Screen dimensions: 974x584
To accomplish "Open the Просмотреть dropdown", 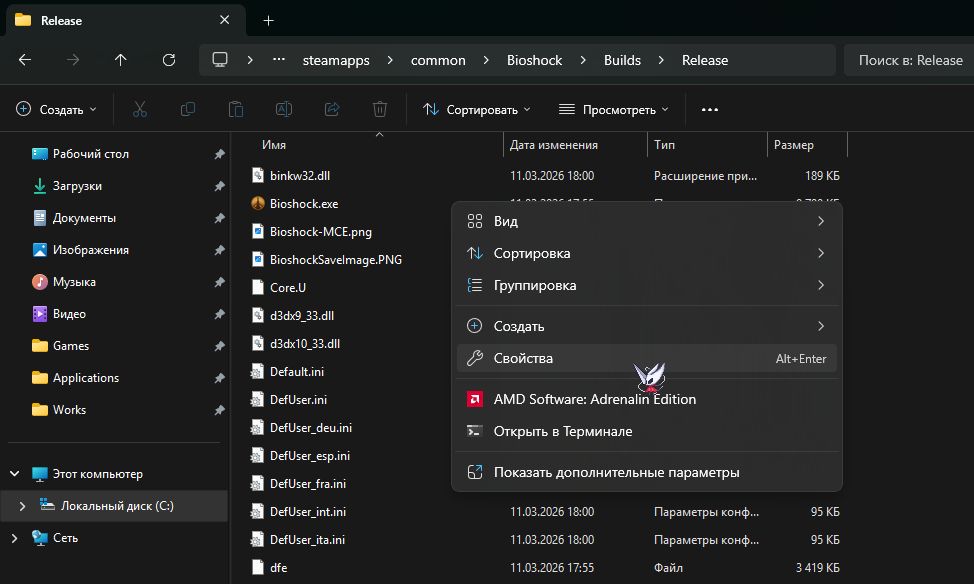I will [x=614, y=109].
